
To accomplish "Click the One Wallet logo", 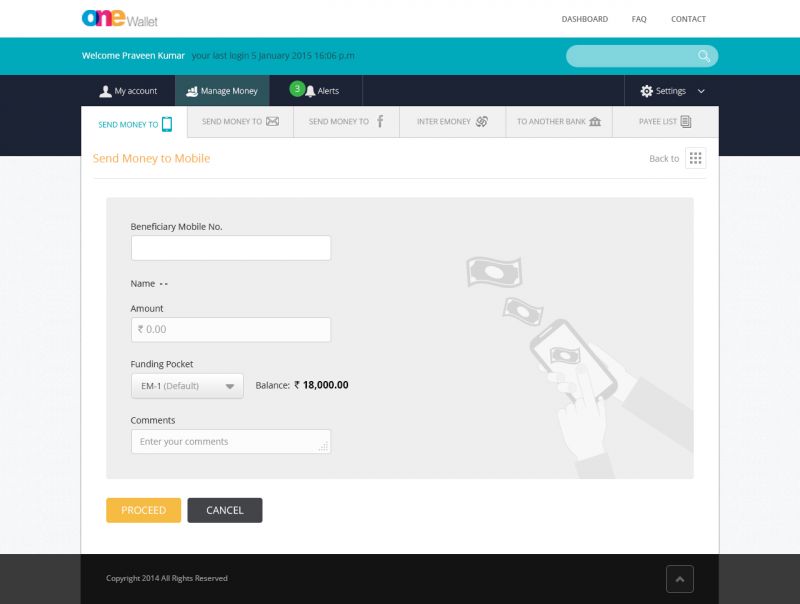I will click(119, 18).
